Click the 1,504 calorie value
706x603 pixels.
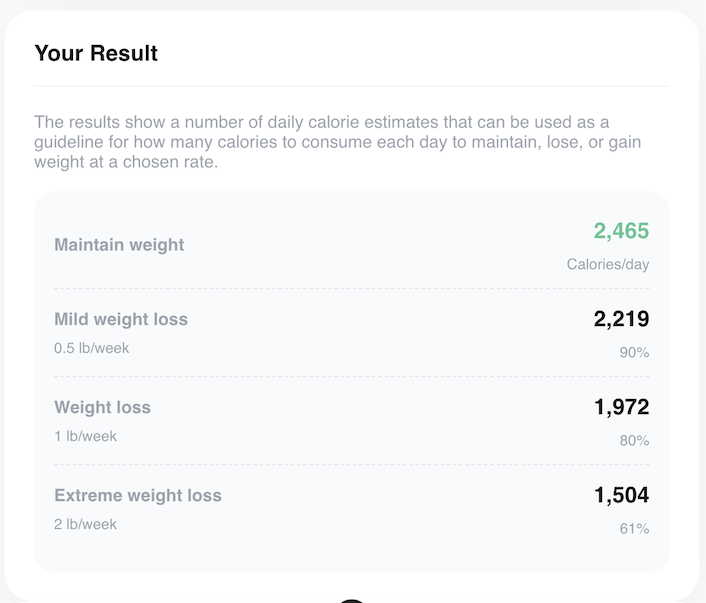pyautogui.click(x=621, y=495)
